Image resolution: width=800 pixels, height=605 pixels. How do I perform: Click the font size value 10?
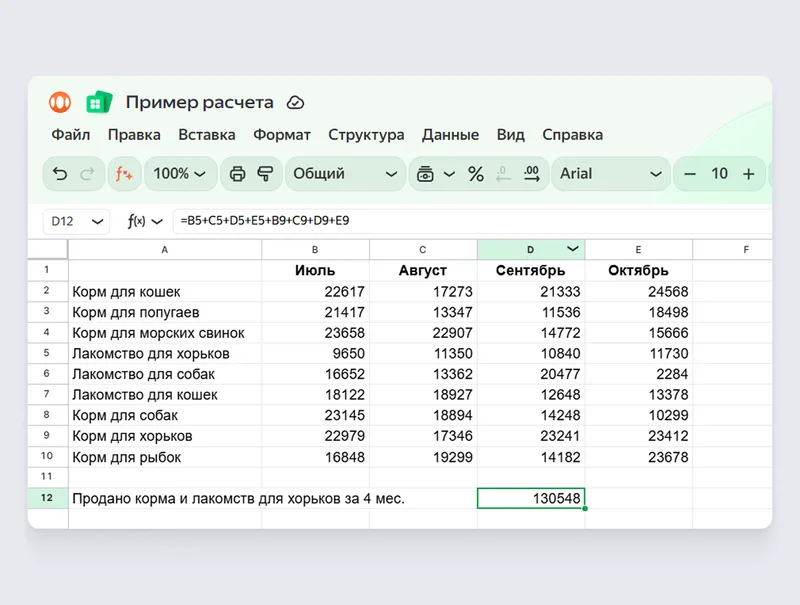point(719,173)
